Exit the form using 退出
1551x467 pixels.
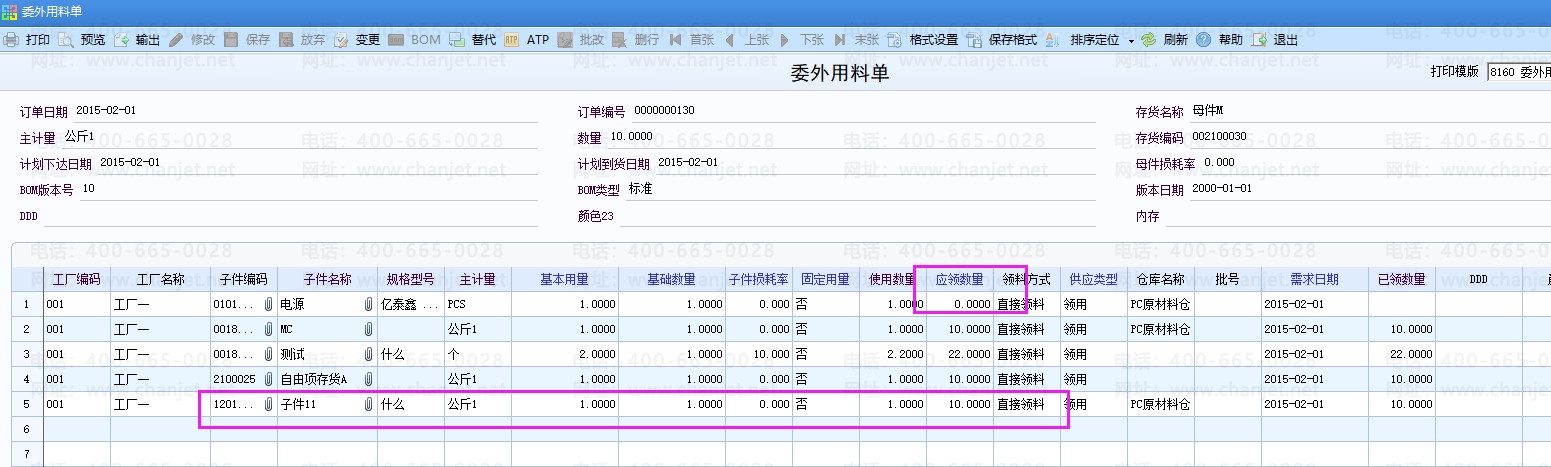click(1260, 40)
